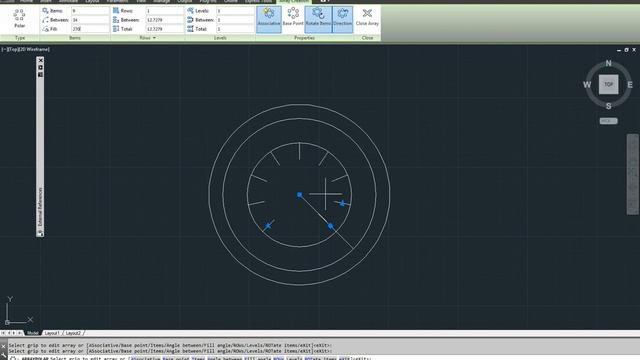
Task: Click the W compass direction on ViewCube
Action: tap(587, 84)
